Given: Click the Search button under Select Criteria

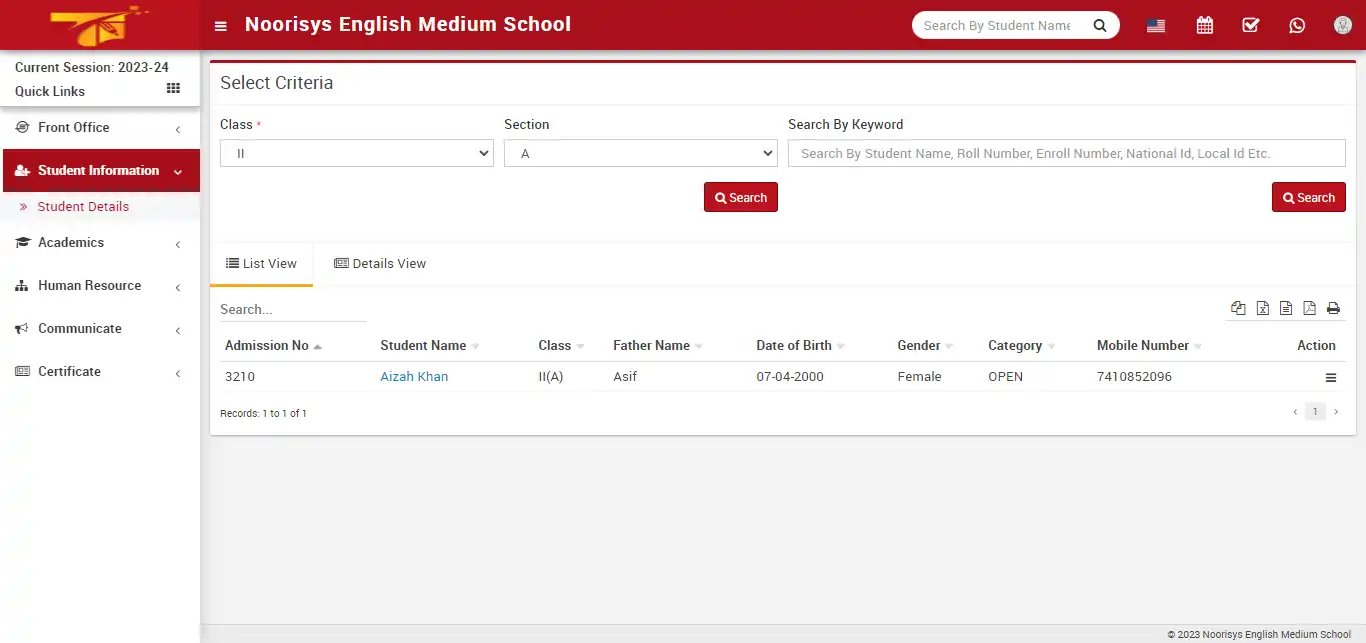Looking at the screenshot, I should click(x=740, y=197).
